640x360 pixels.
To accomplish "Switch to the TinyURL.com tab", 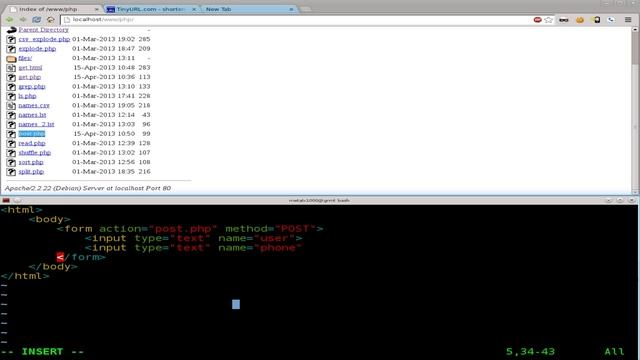I will pyautogui.click(x=150, y=9).
